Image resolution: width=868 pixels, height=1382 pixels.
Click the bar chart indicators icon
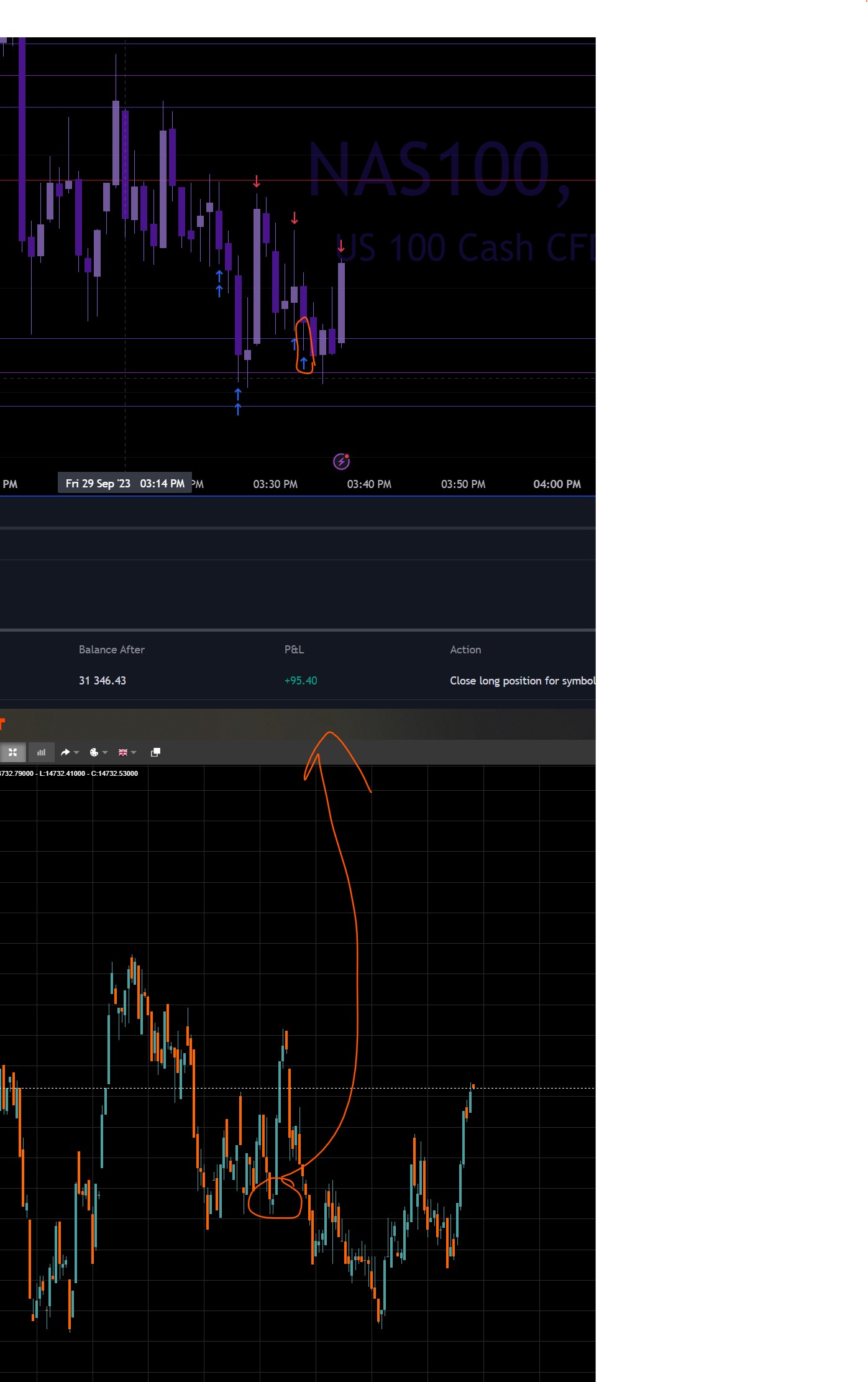point(41,752)
